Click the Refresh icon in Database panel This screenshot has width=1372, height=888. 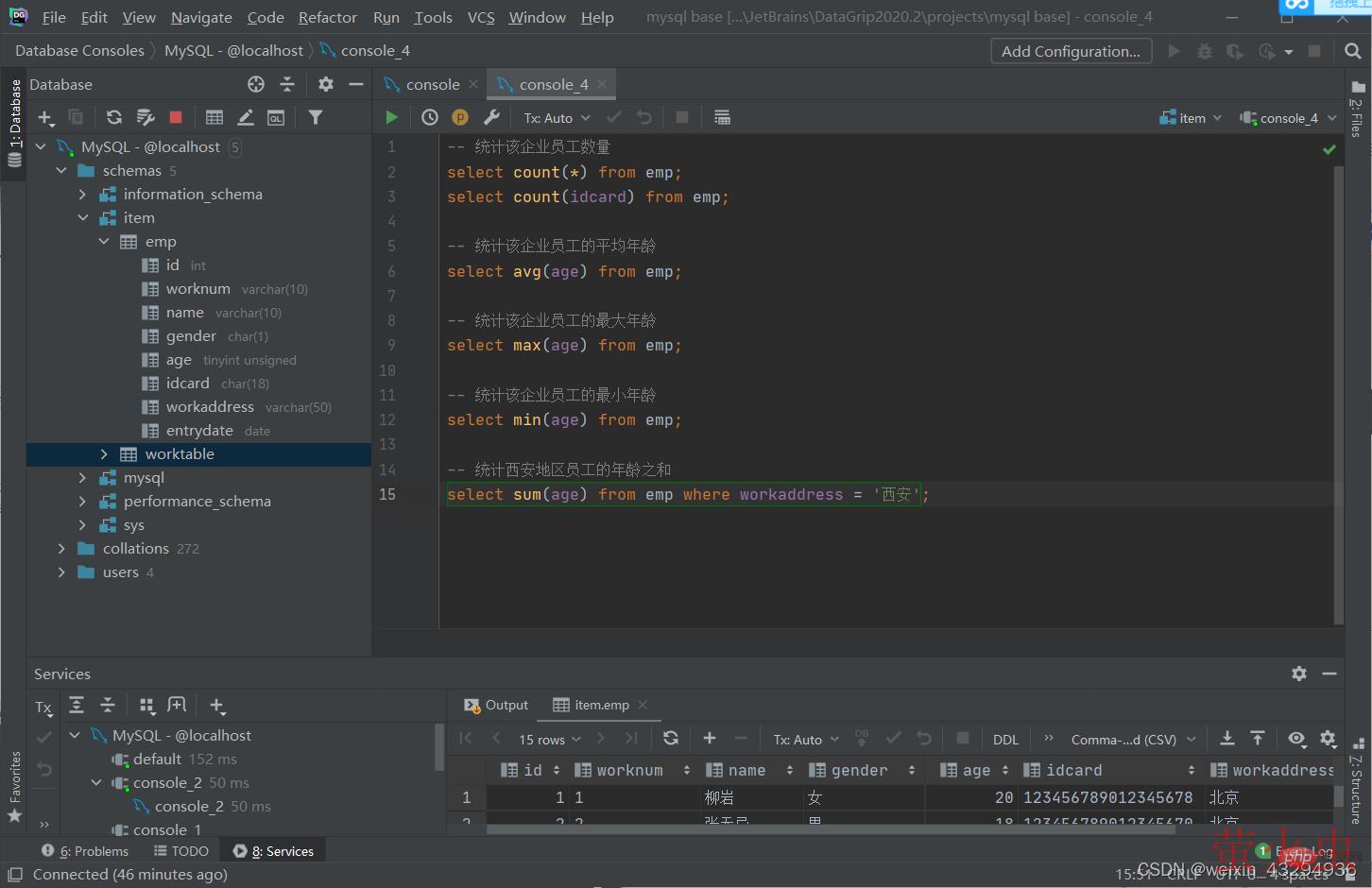coord(114,117)
